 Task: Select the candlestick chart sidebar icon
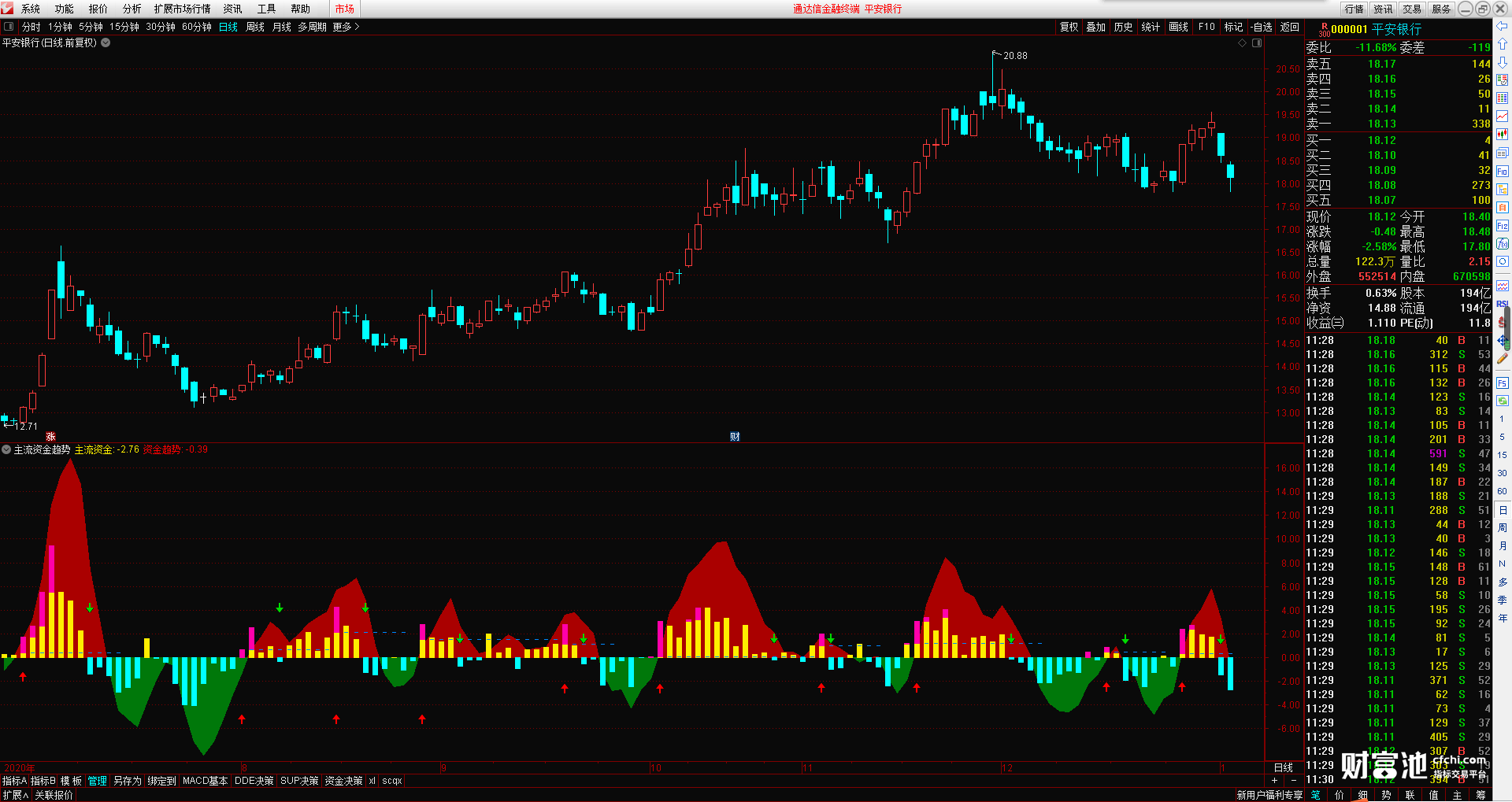(x=1502, y=135)
